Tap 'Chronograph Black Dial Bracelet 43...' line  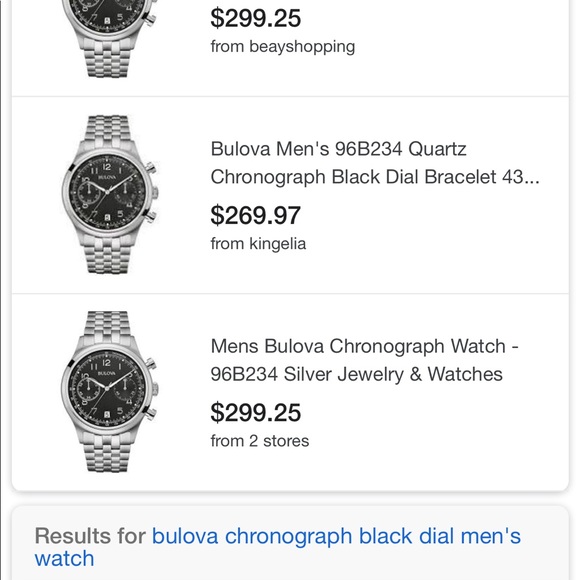click(x=375, y=177)
